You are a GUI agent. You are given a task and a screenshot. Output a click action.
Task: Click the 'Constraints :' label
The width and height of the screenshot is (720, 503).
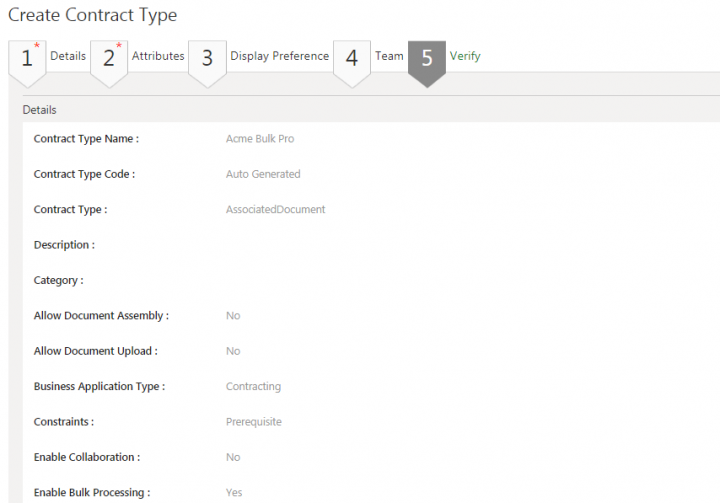coord(64,422)
